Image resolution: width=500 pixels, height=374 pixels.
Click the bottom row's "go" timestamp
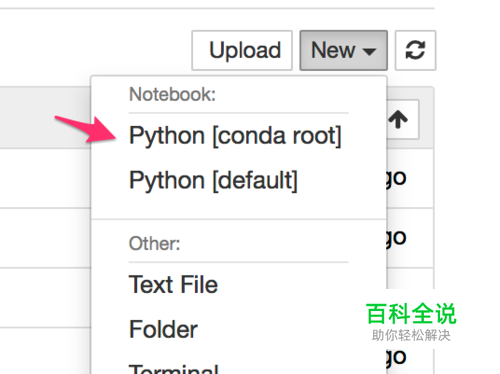click(x=396, y=358)
